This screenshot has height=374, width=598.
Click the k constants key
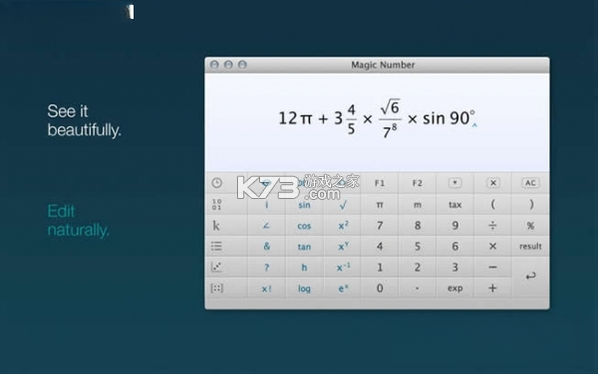coord(216,226)
